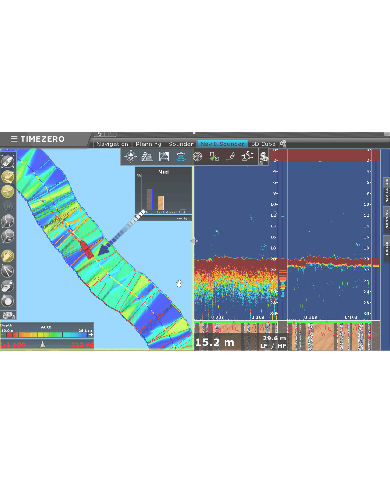390x484 pixels.
Task: Select the first grey magnifier-style tool
Action: coord(7,221)
